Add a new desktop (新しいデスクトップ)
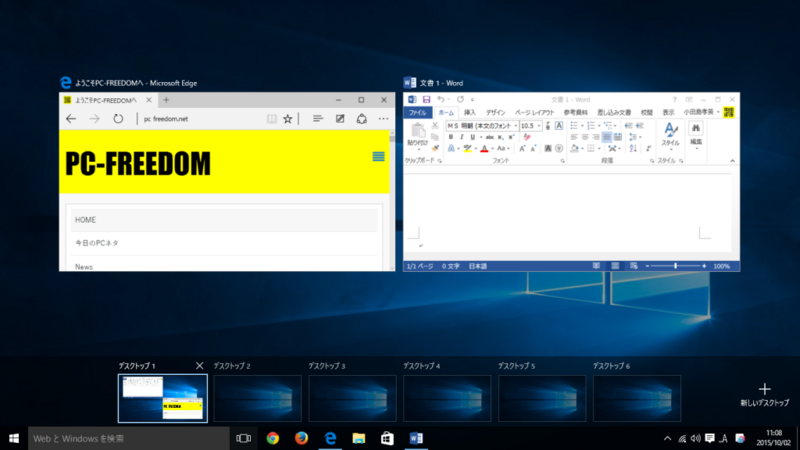 pyautogui.click(x=764, y=394)
